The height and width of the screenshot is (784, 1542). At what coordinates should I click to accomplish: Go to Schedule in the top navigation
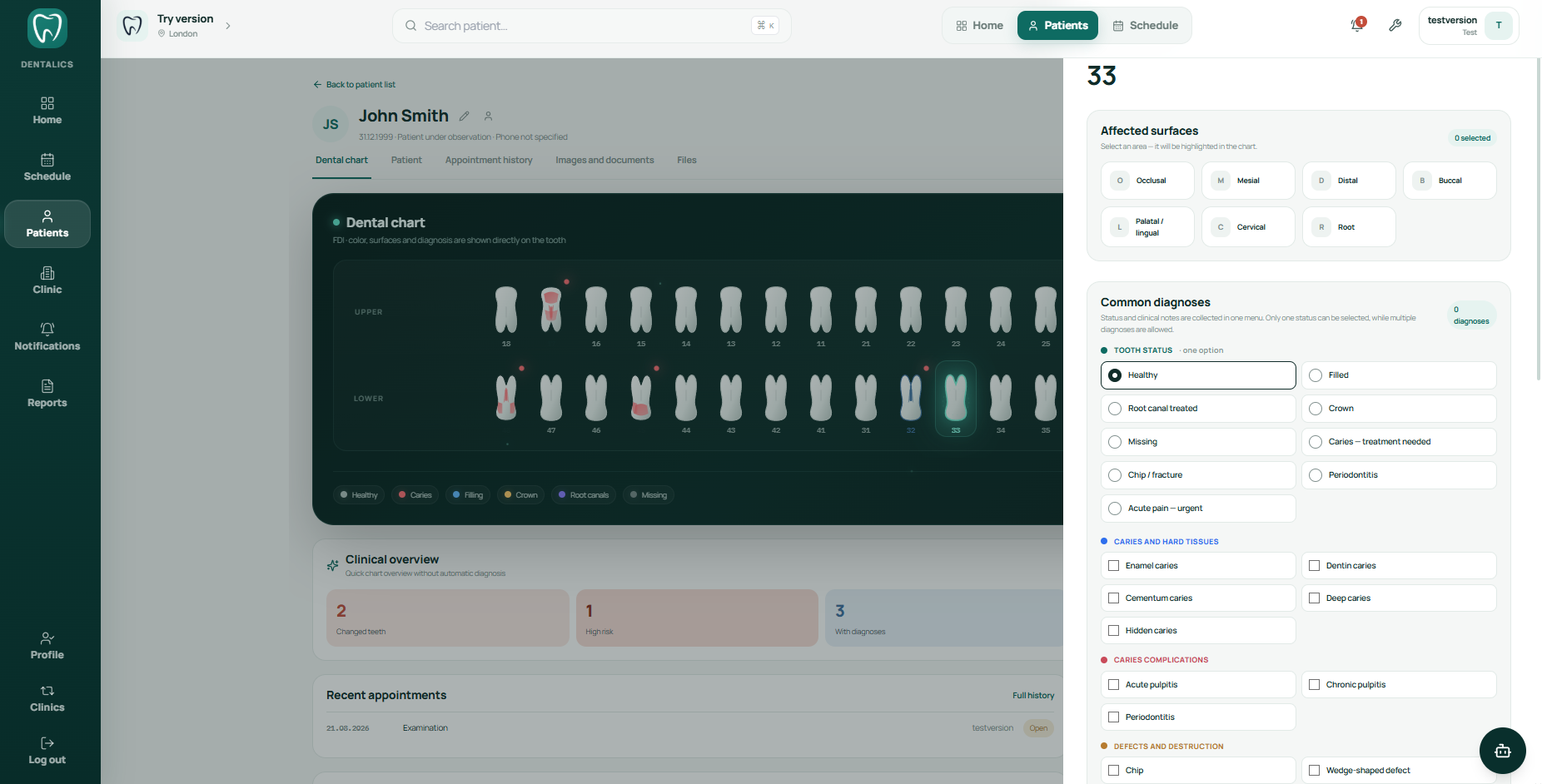1146,26
